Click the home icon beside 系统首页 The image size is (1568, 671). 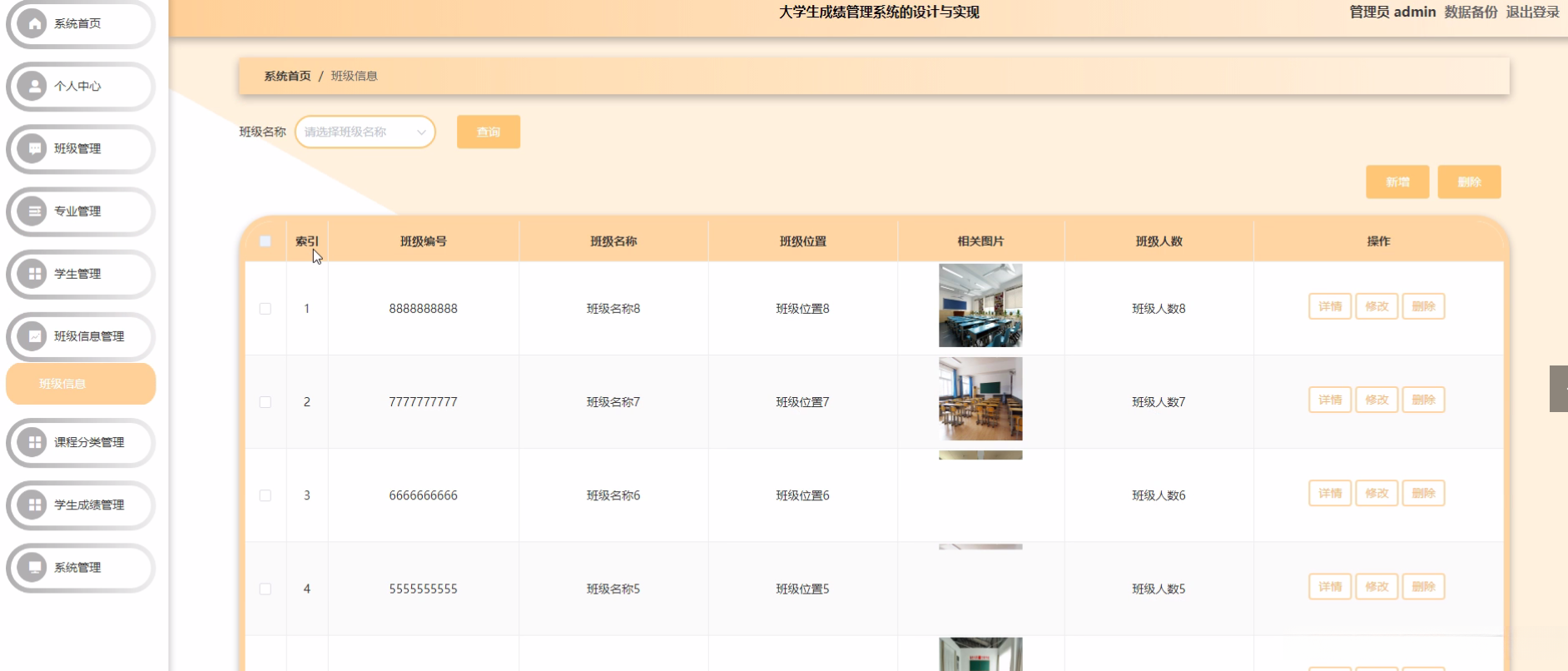point(33,23)
